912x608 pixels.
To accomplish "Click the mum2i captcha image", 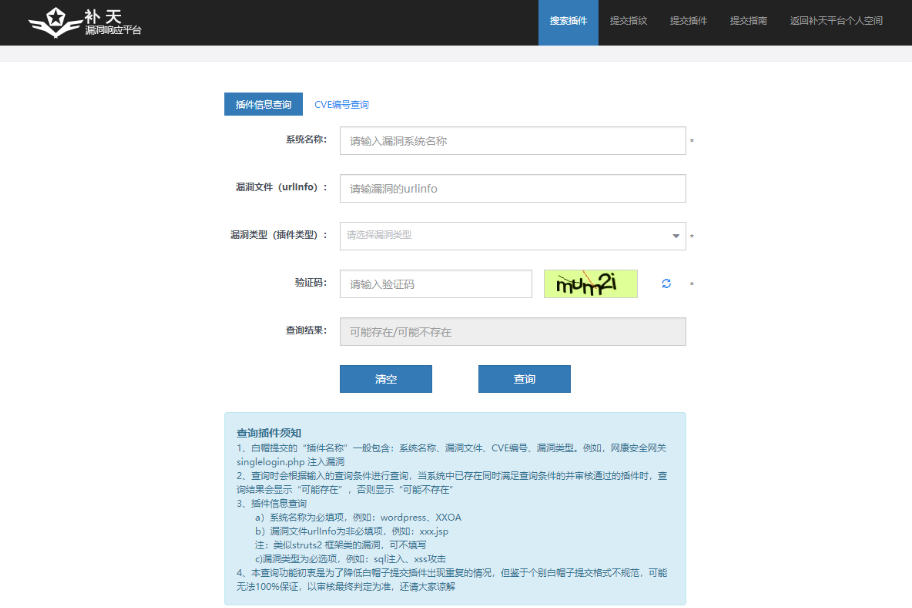I will pos(590,284).
